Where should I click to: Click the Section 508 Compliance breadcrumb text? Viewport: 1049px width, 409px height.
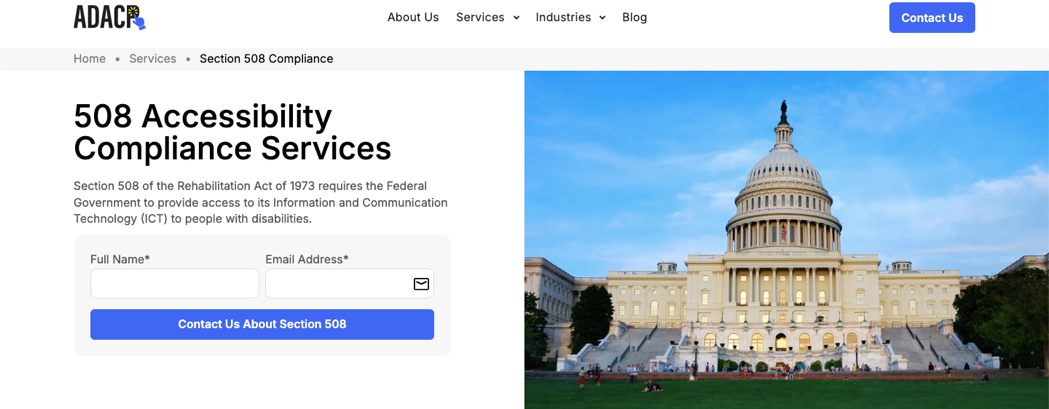pyautogui.click(x=266, y=59)
